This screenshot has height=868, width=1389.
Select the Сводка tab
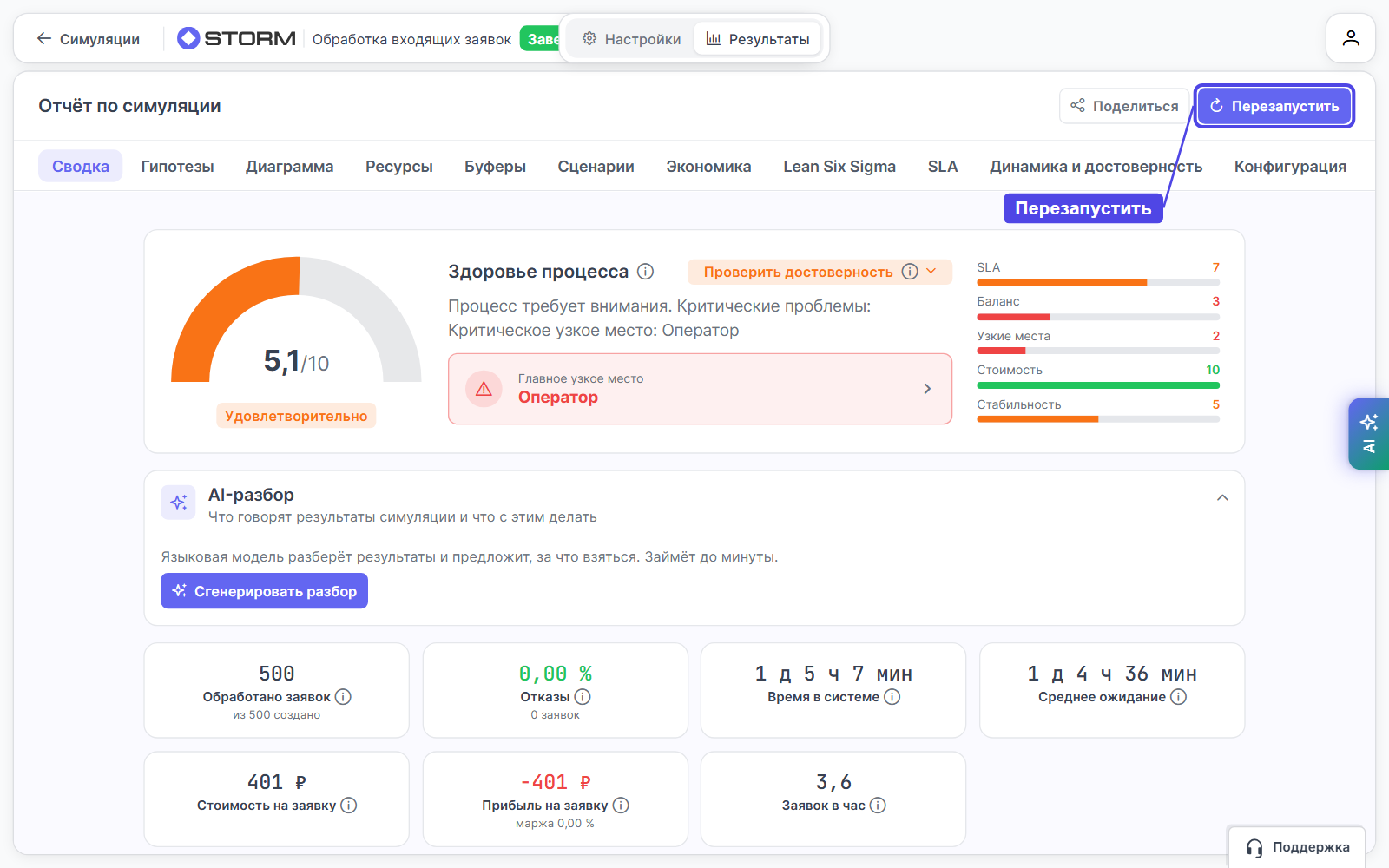(x=80, y=167)
